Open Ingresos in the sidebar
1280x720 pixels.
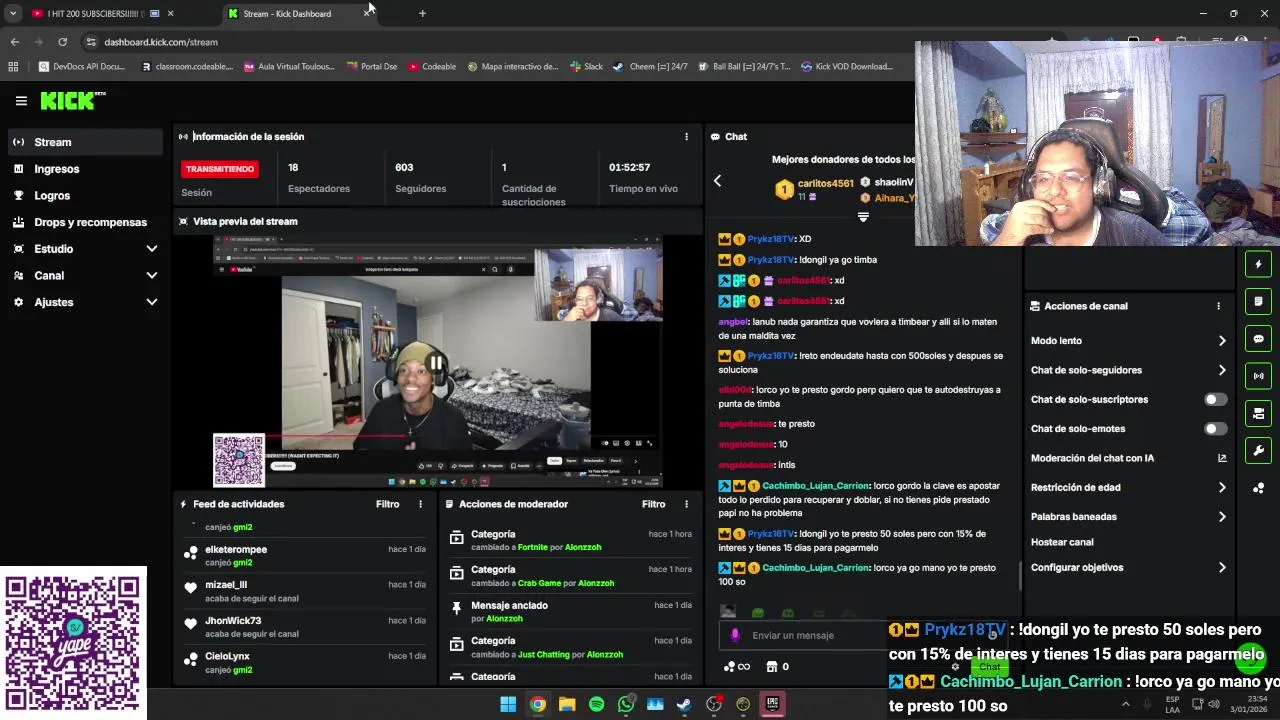pos(85,169)
